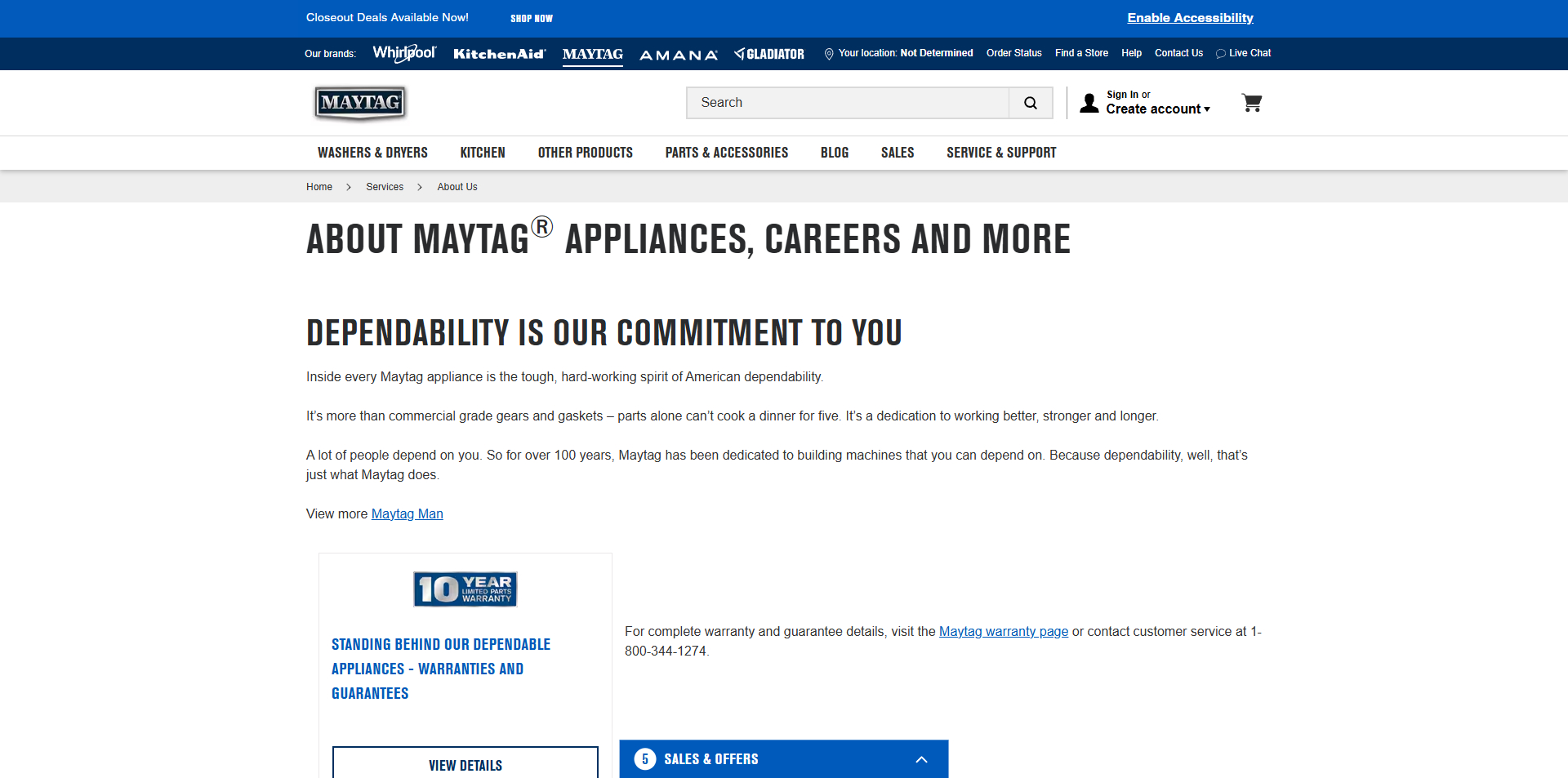Click the search magnifier icon
The width and height of the screenshot is (1568, 778).
[1031, 102]
